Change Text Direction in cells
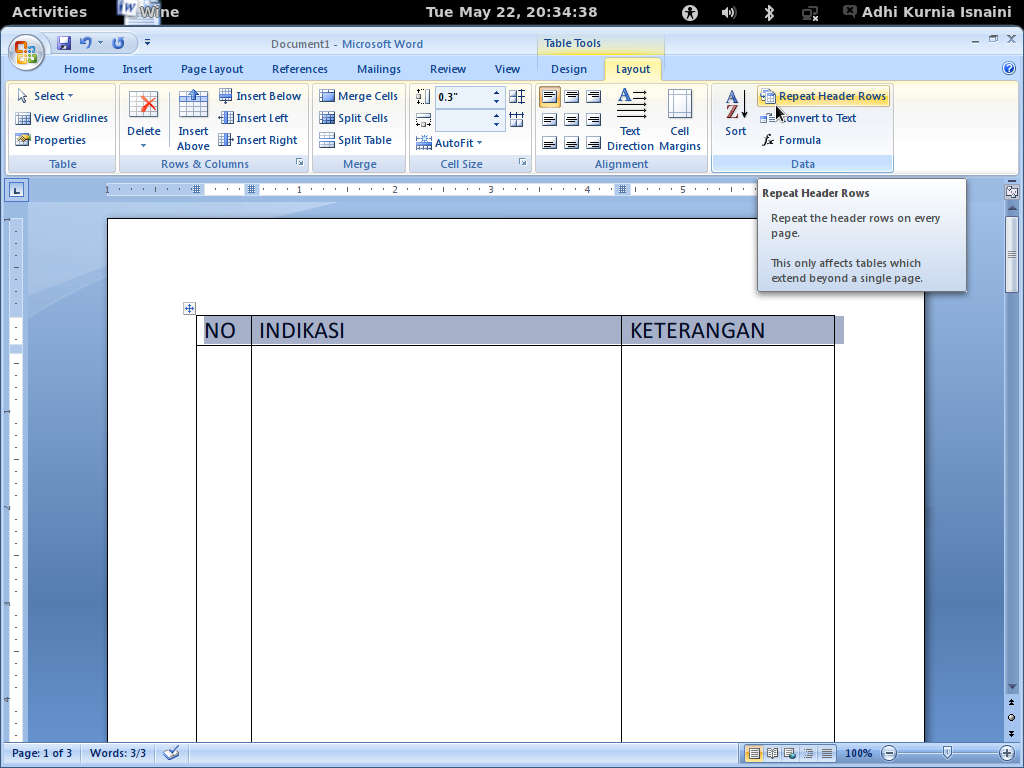Image resolution: width=1024 pixels, height=768 pixels. [x=630, y=120]
